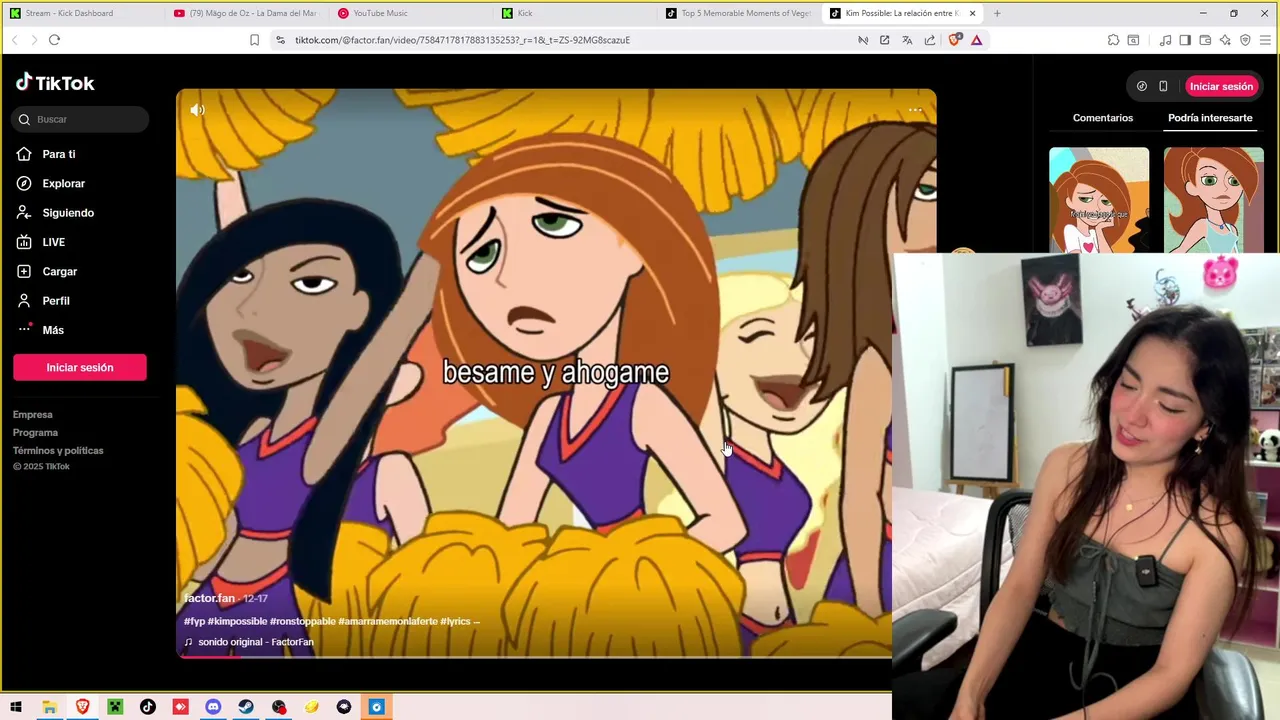Close the Kim Possible TikTok tab

[972, 13]
